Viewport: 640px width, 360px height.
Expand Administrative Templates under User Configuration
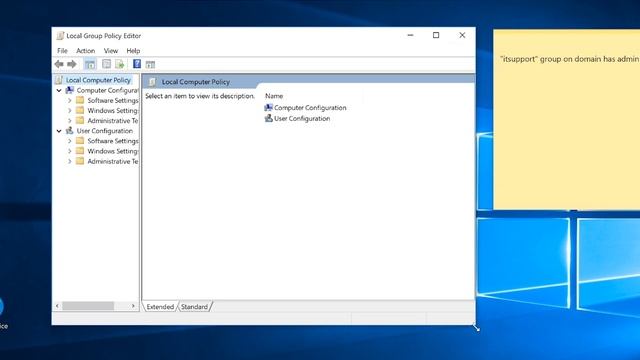(70, 161)
